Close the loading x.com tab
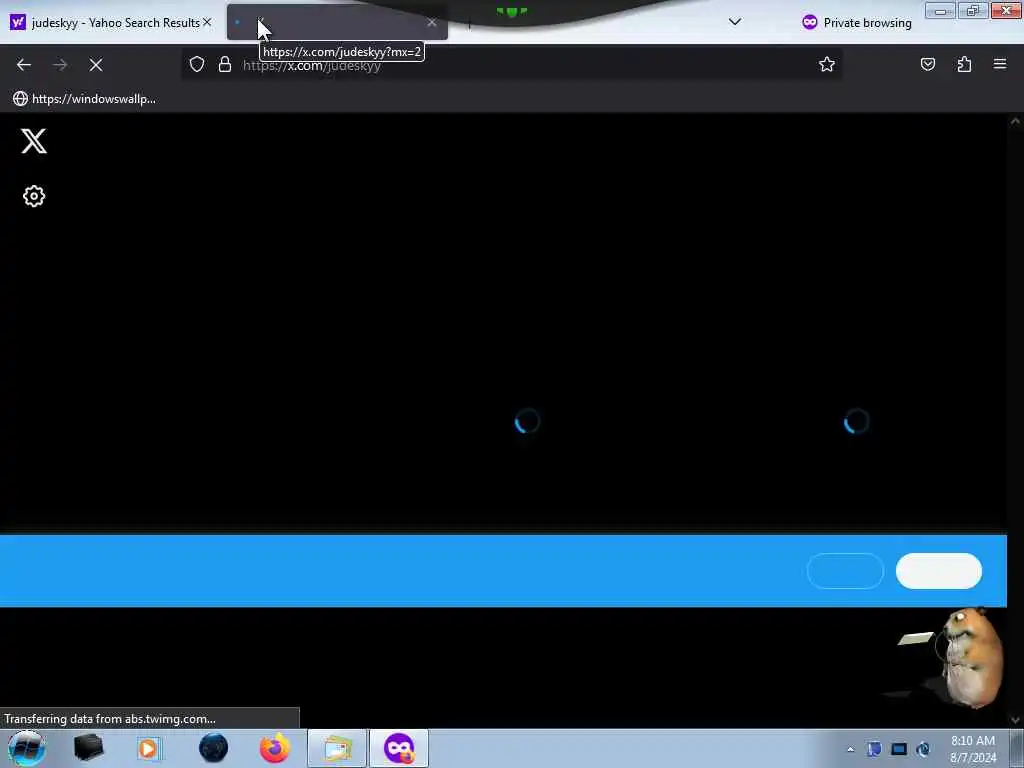This screenshot has width=1024, height=768. click(432, 22)
